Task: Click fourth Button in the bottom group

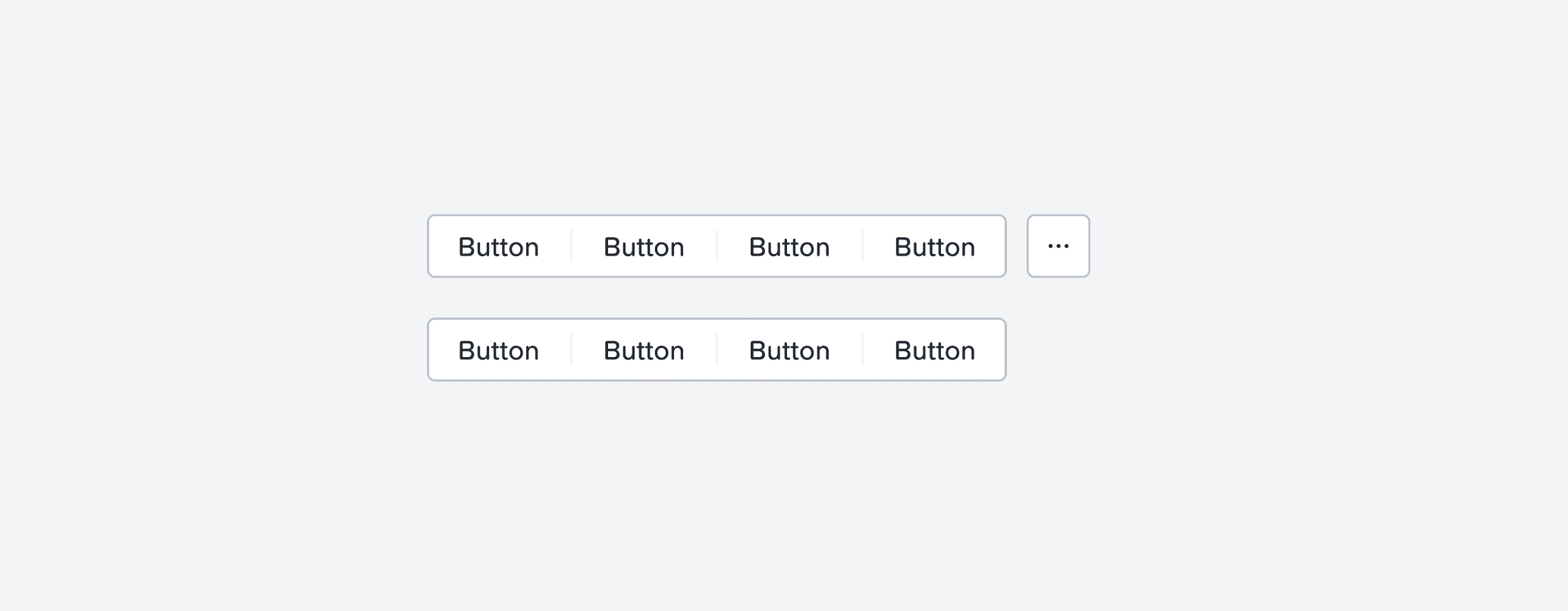Action: tap(934, 350)
